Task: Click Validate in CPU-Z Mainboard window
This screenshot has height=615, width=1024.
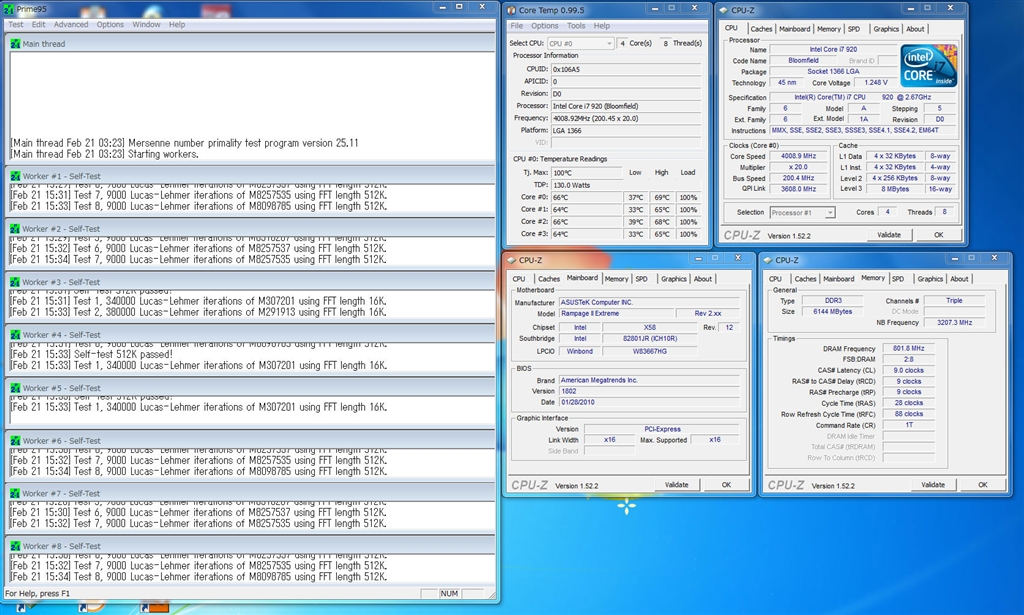Action: tap(677, 485)
